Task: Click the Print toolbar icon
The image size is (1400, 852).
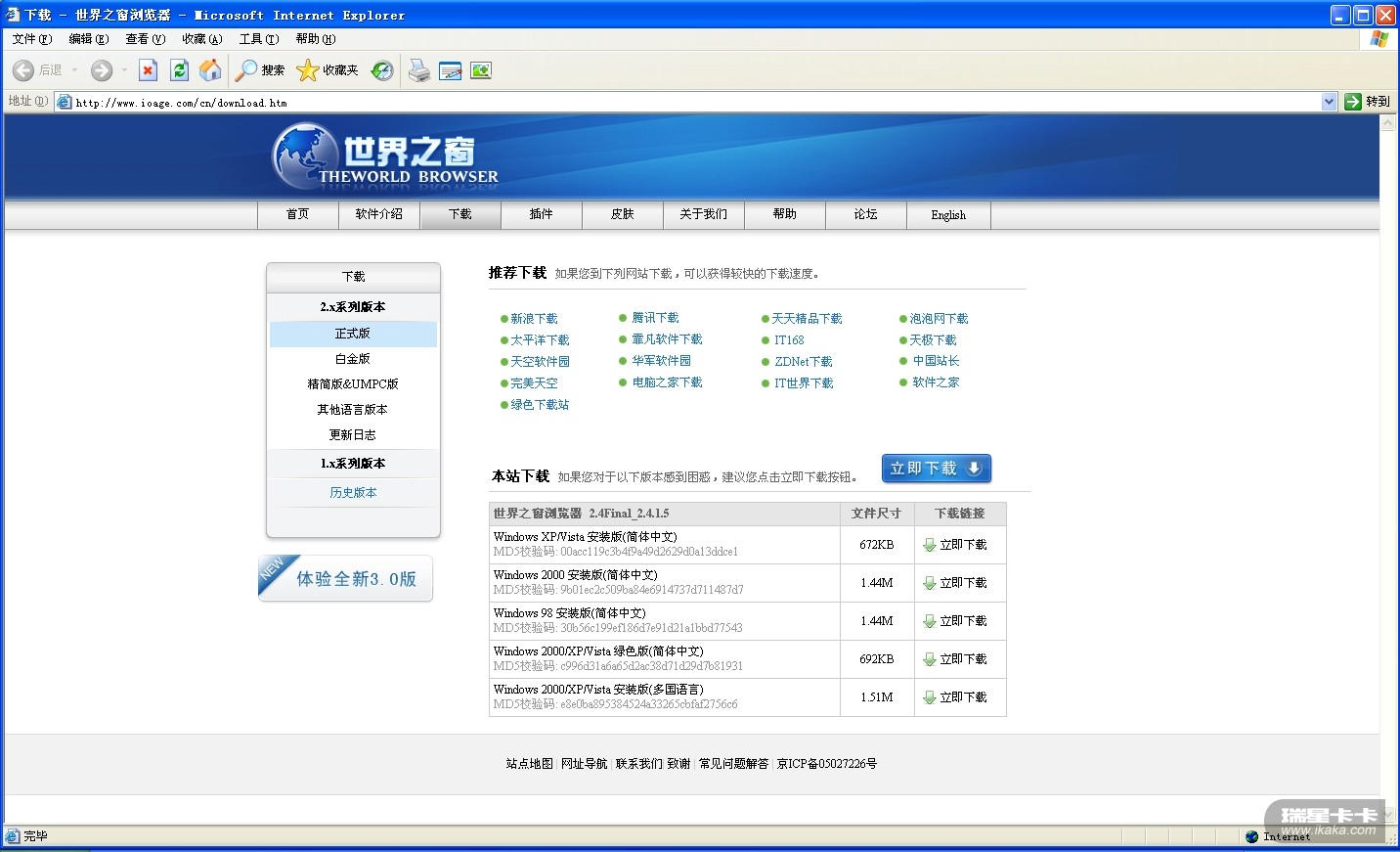Action: click(418, 70)
